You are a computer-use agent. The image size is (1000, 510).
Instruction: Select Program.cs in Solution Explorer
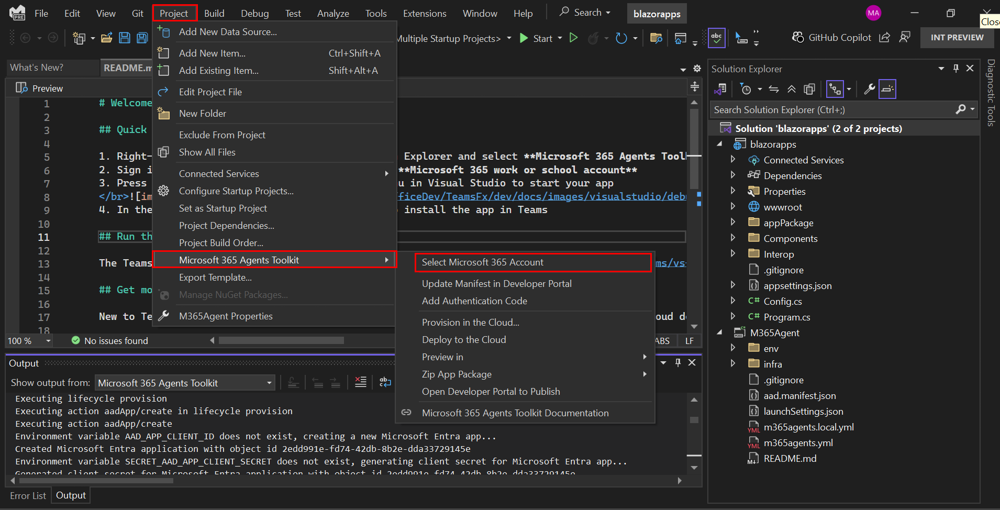tap(787, 317)
